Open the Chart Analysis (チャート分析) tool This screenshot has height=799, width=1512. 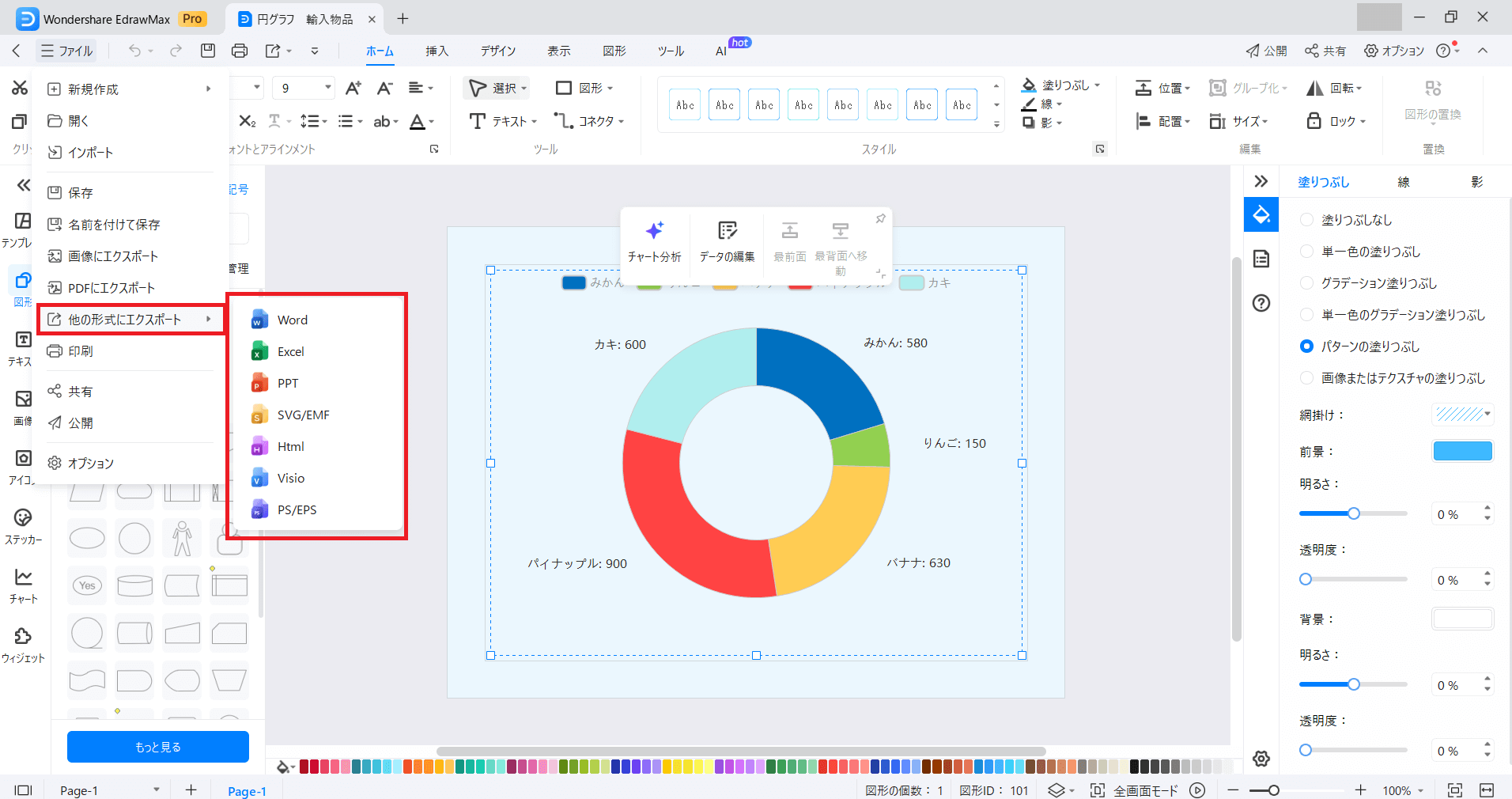click(x=654, y=242)
